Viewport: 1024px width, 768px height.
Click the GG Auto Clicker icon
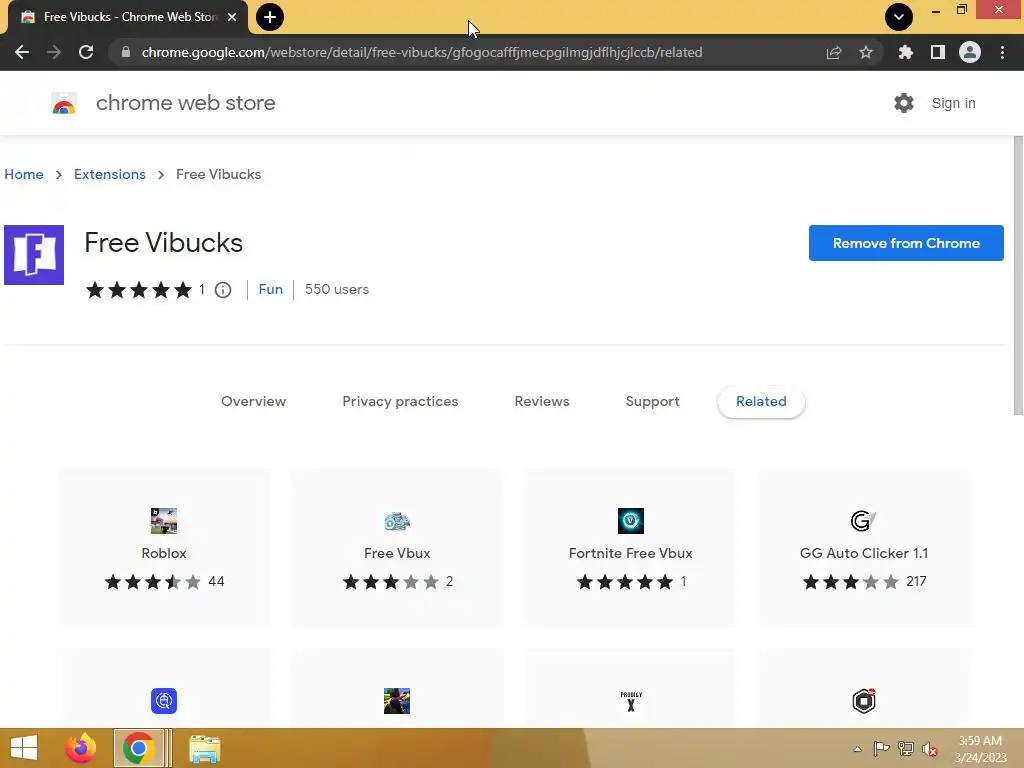863,521
